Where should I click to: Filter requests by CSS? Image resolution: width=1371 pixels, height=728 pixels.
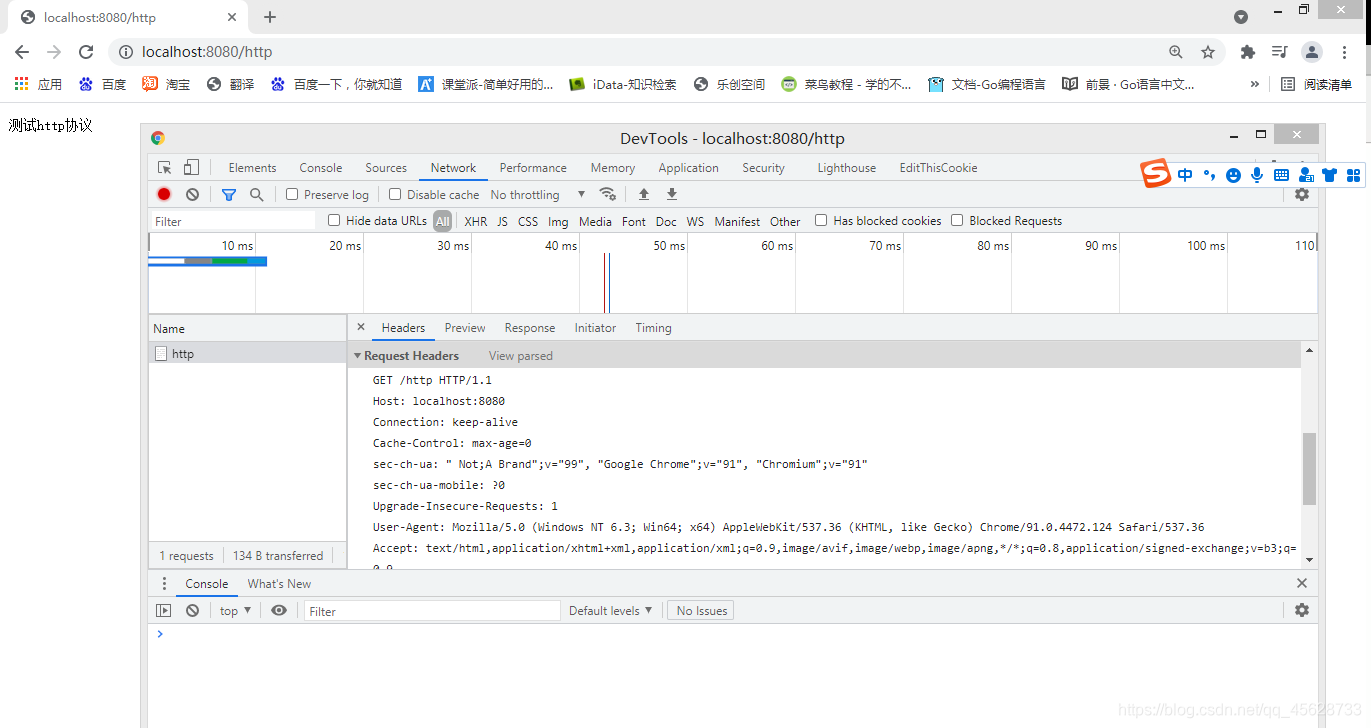pyautogui.click(x=528, y=221)
